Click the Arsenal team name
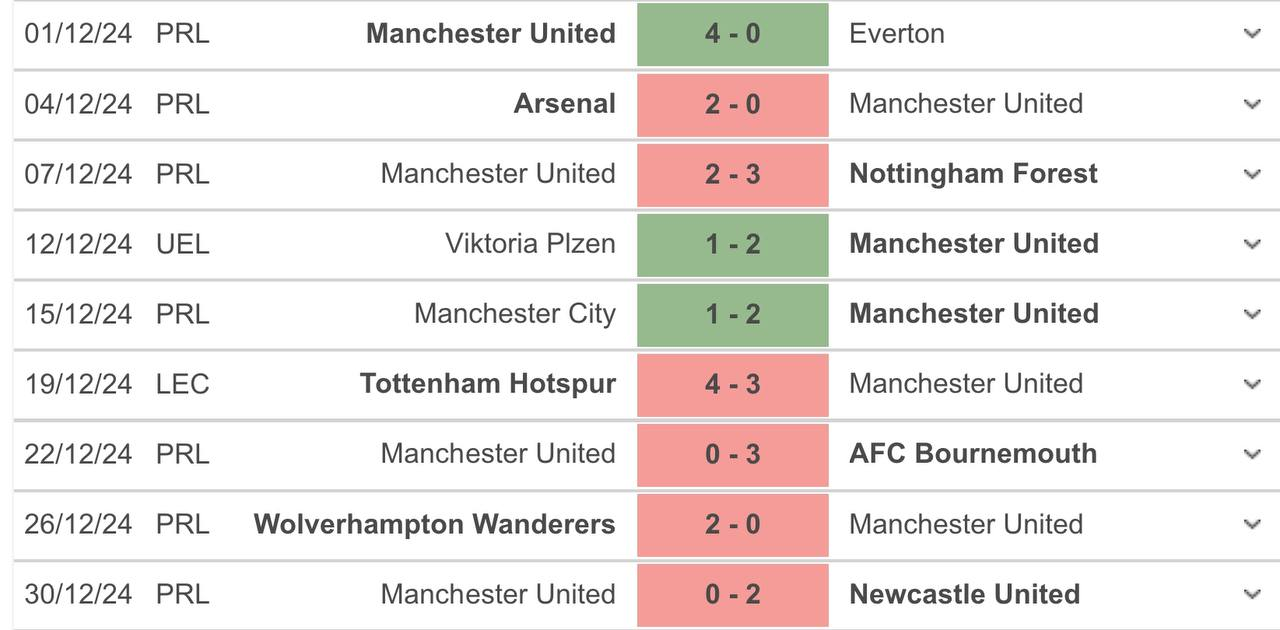The height and width of the screenshot is (630, 1280). 564,104
